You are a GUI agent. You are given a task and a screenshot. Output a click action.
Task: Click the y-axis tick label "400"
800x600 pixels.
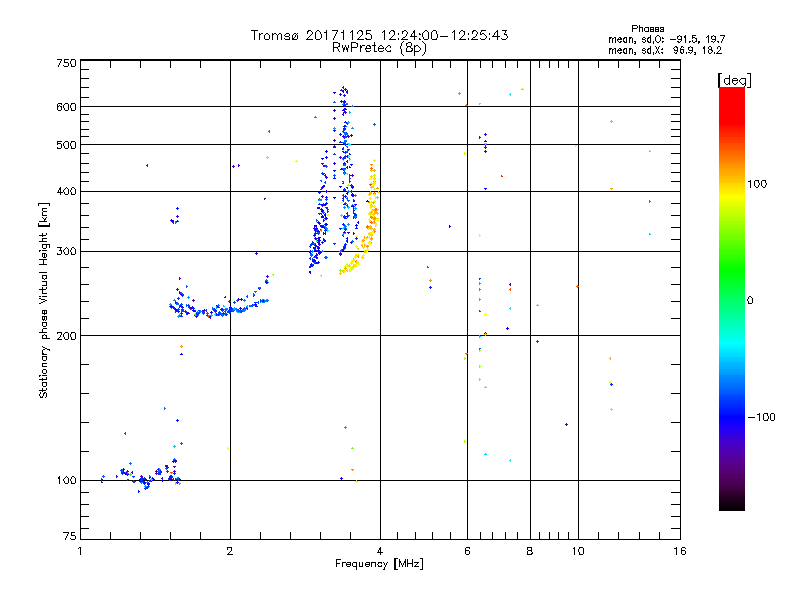point(67,191)
